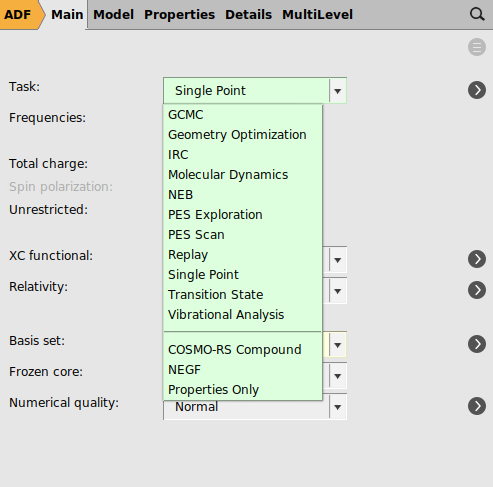493x487 pixels.
Task: Select GCMC from the task list
Action: click(243, 115)
